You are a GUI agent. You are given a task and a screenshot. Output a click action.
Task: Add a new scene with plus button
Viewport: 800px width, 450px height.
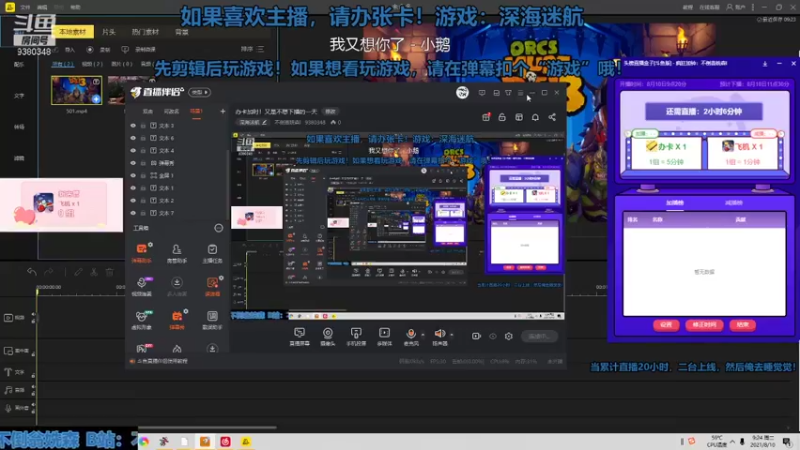tap(222, 111)
